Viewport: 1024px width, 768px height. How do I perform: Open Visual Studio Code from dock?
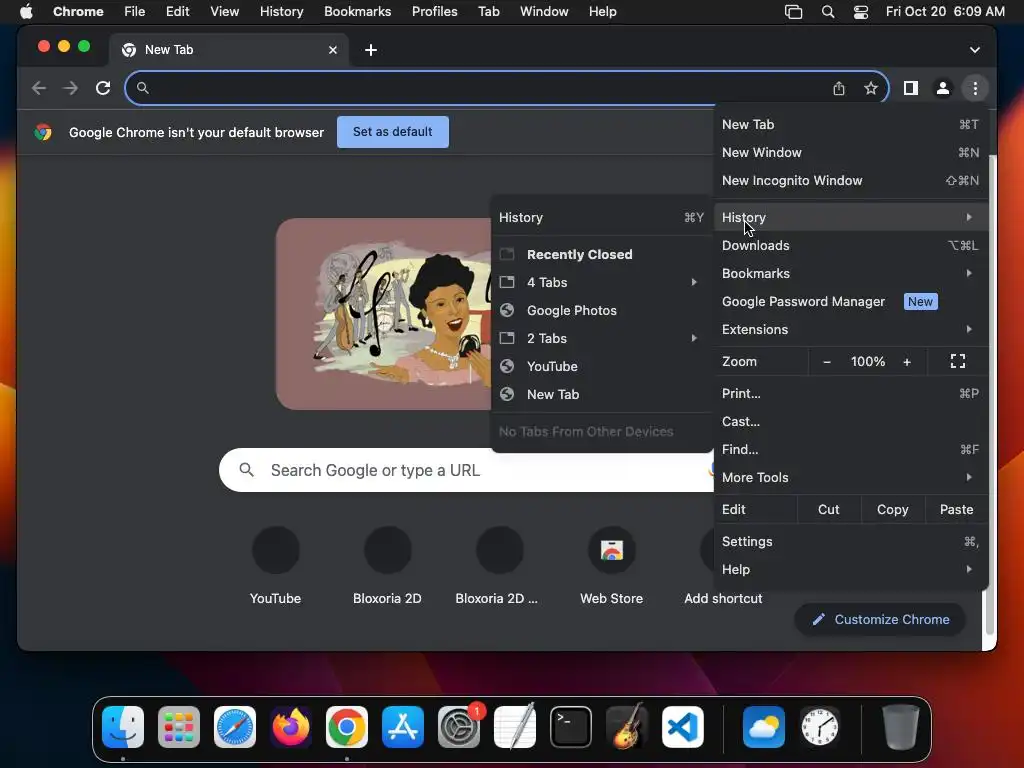(x=683, y=727)
